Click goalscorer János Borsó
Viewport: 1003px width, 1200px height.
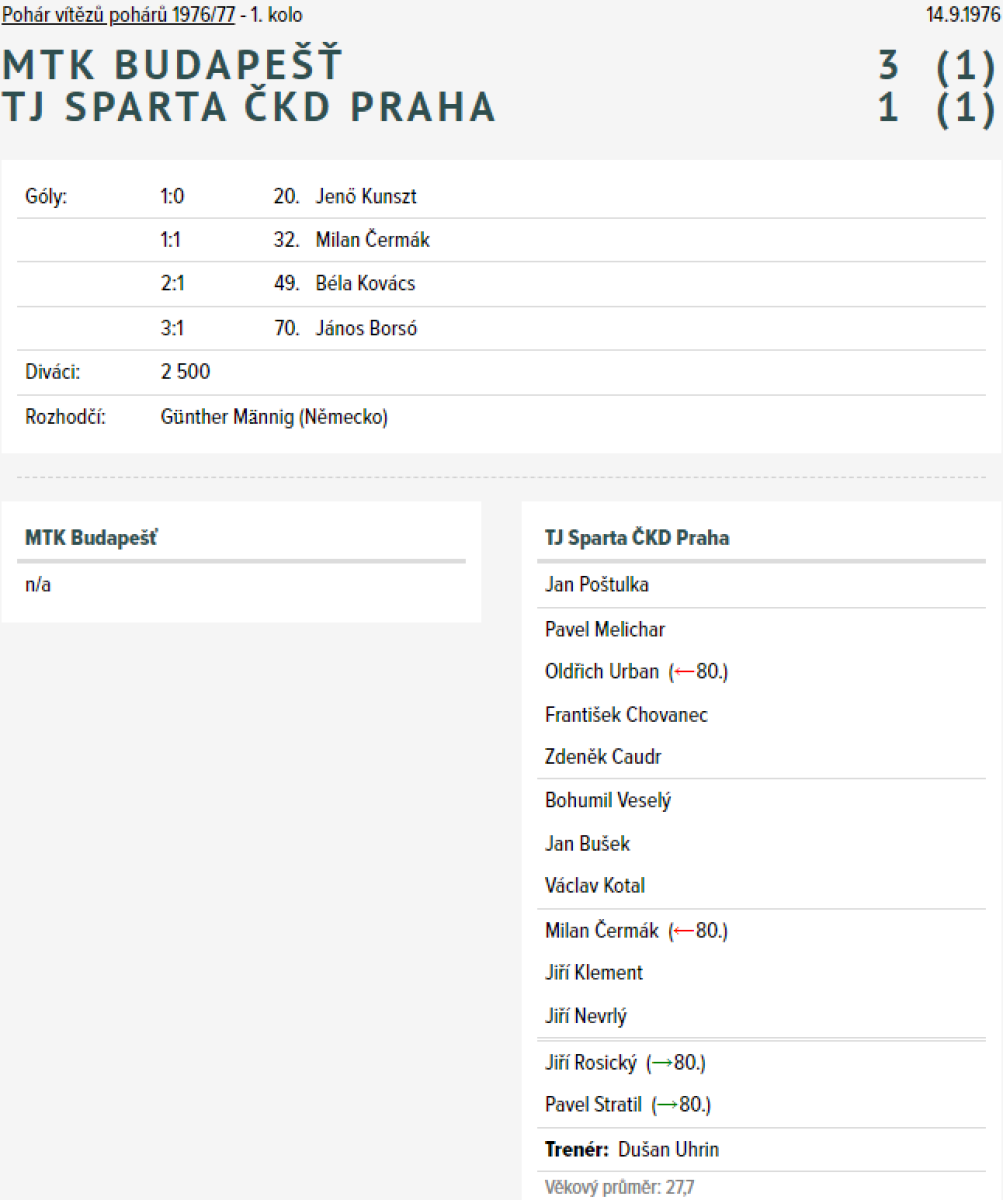pos(366,328)
